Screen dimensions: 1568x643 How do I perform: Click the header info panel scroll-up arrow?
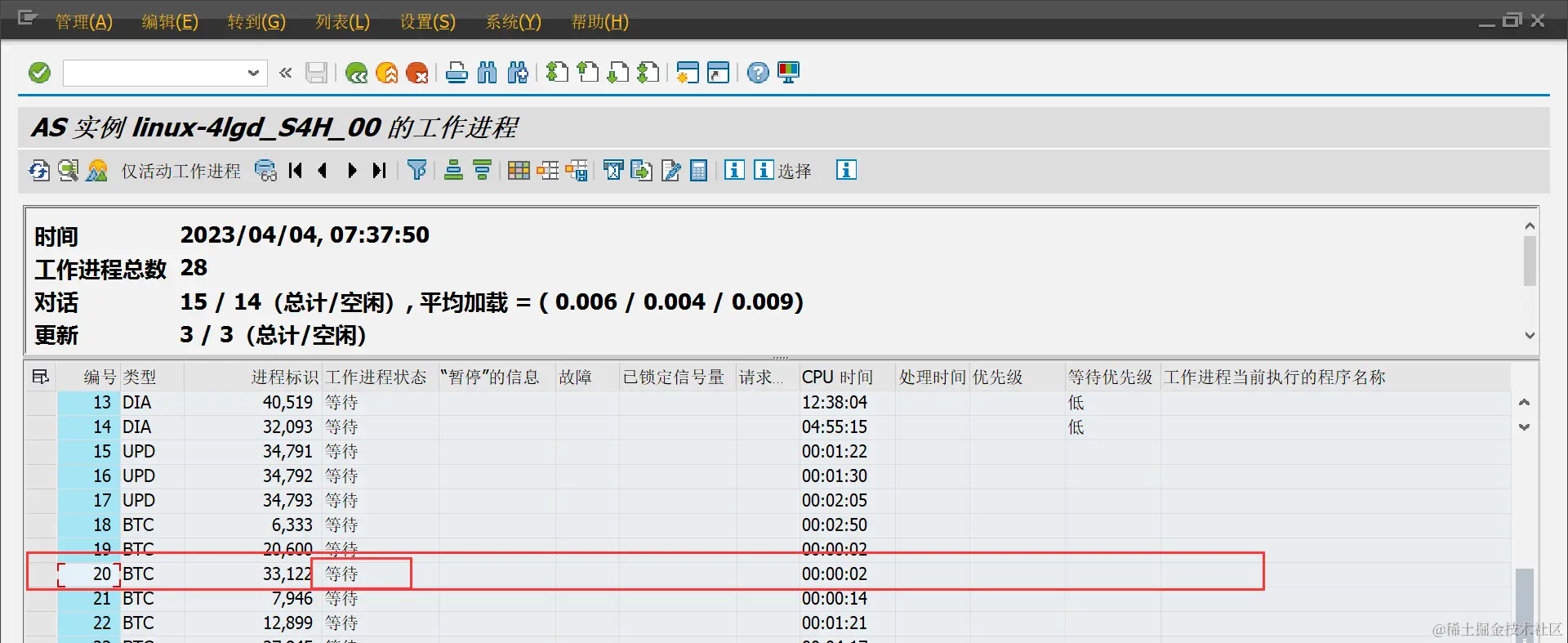[1530, 225]
